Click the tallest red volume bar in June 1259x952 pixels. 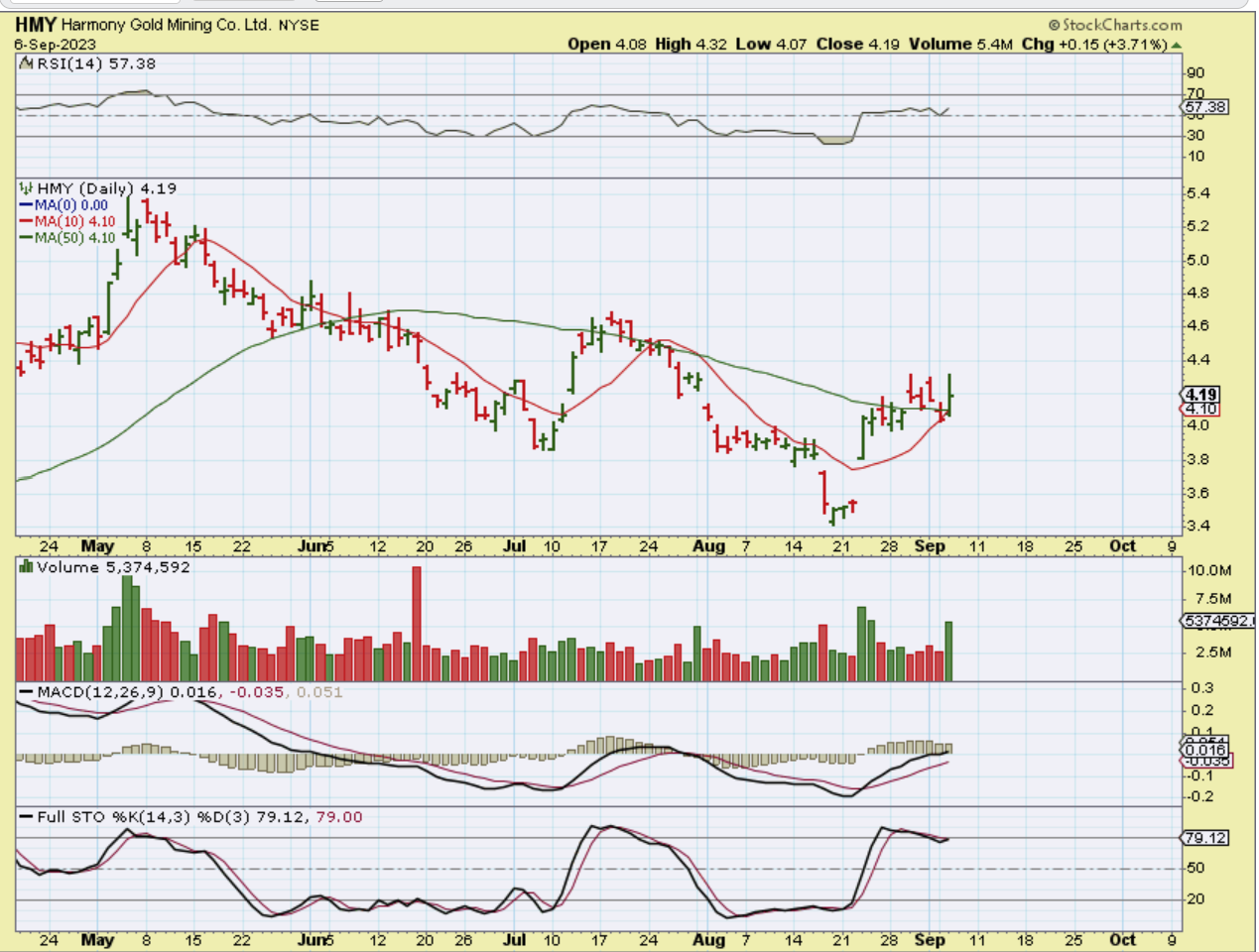pos(417,623)
